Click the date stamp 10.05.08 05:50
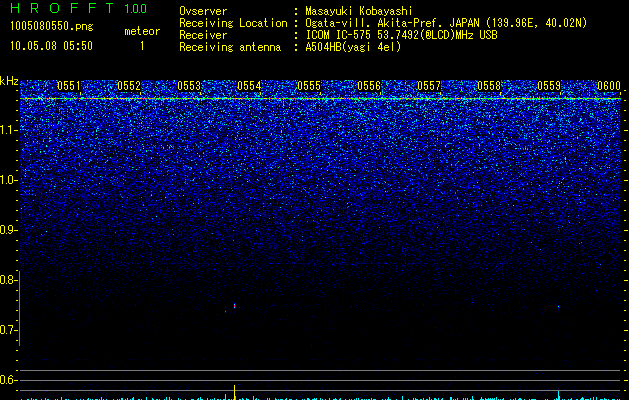 click(51, 46)
